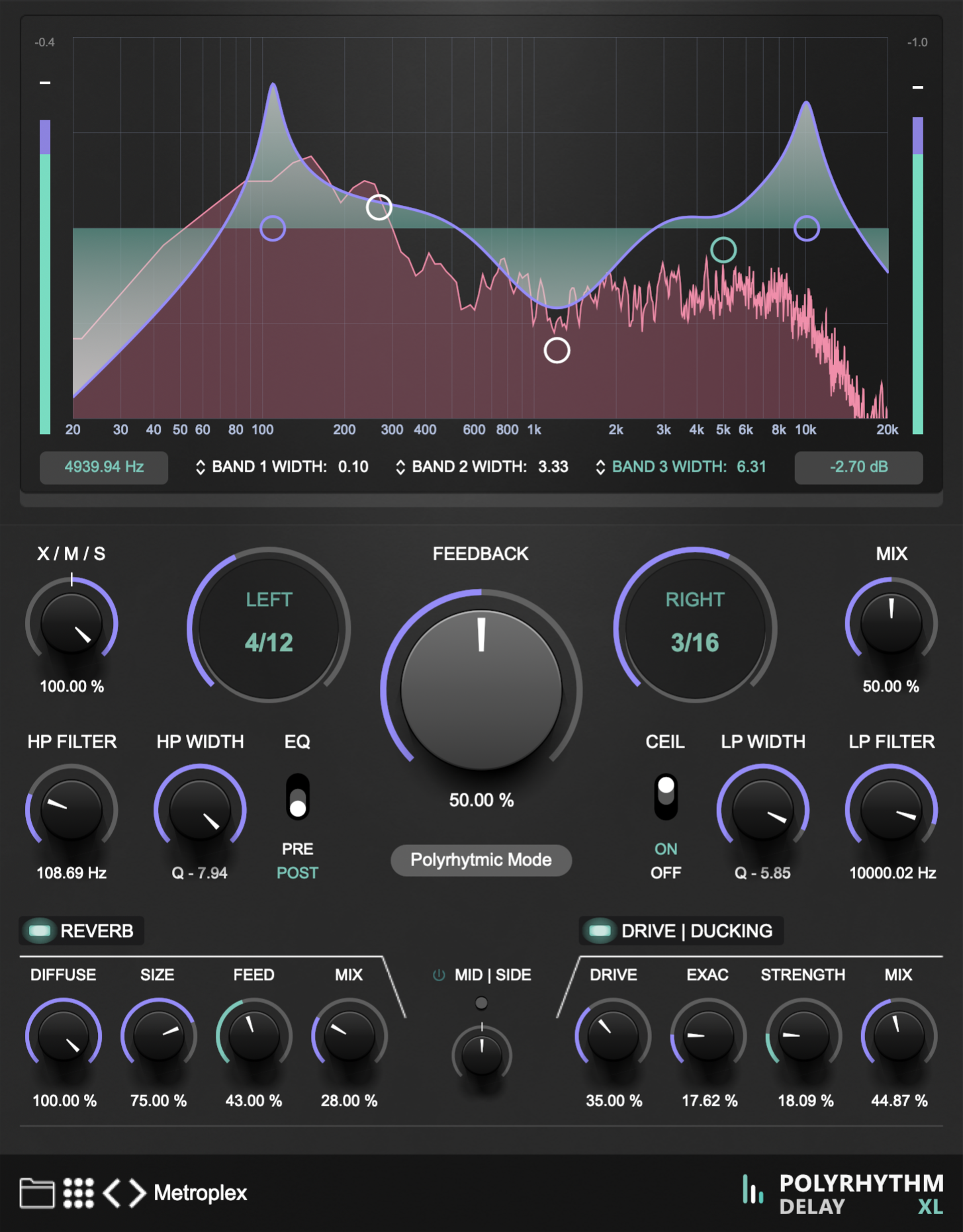
Task: Click the 44.87 % drive mix value
Action: click(x=899, y=1101)
